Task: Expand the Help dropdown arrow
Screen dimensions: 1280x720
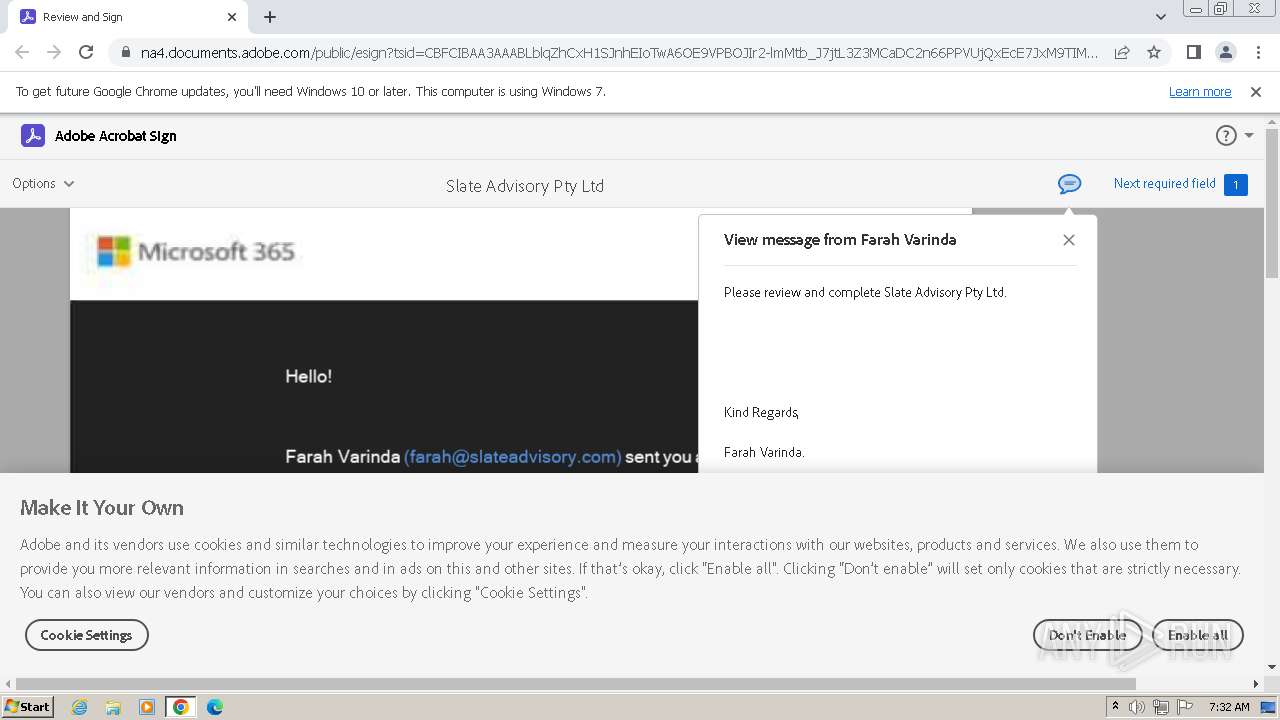Action: point(1249,136)
